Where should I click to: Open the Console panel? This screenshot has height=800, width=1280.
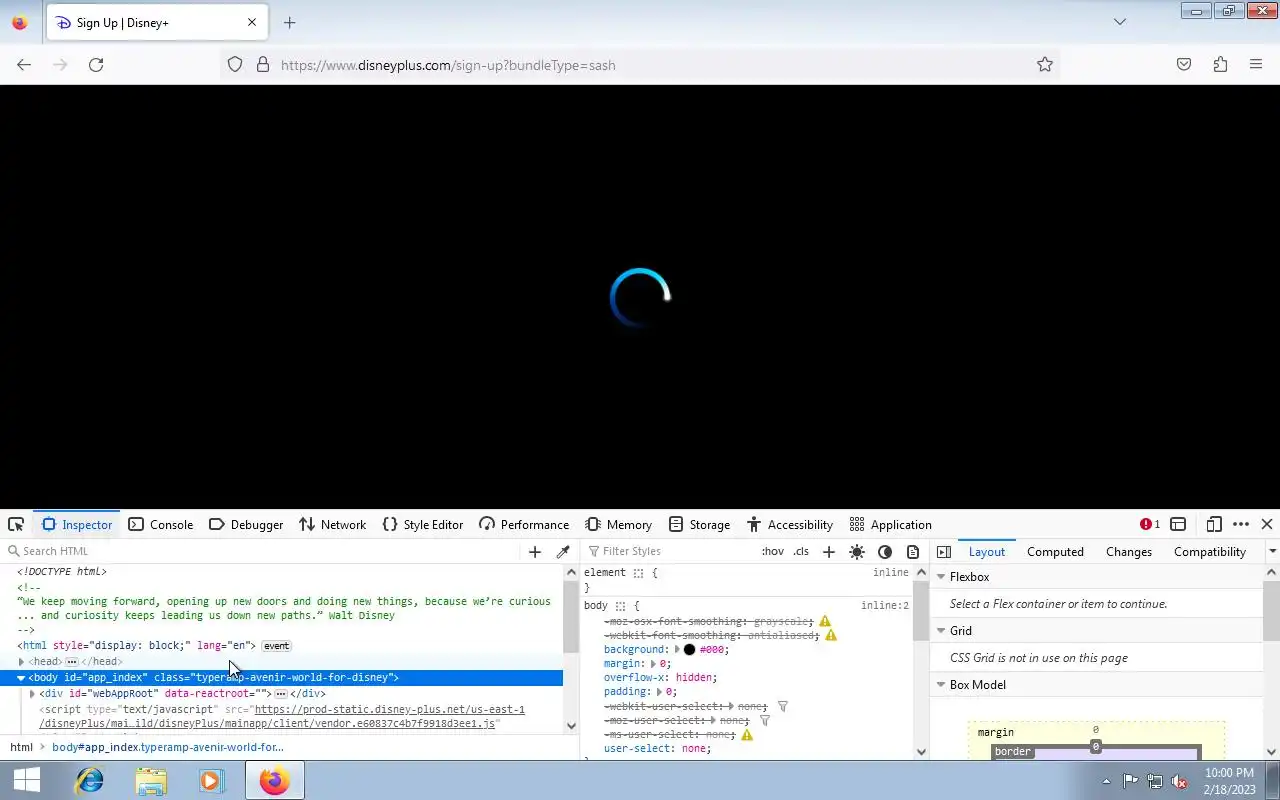pos(161,524)
